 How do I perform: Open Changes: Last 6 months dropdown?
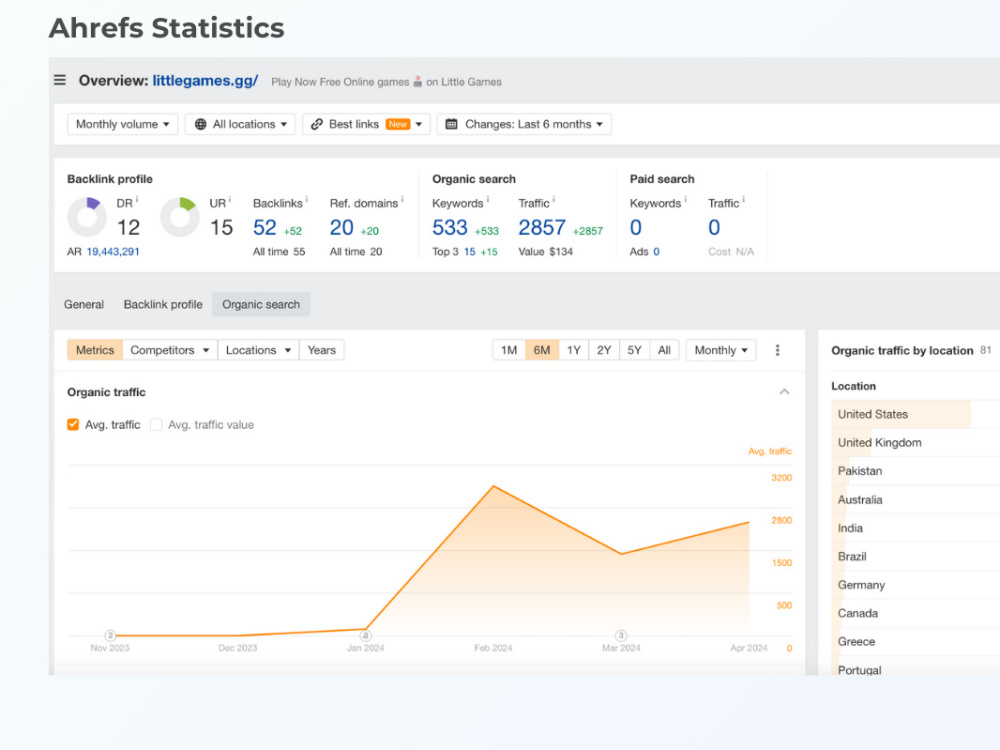pos(524,124)
